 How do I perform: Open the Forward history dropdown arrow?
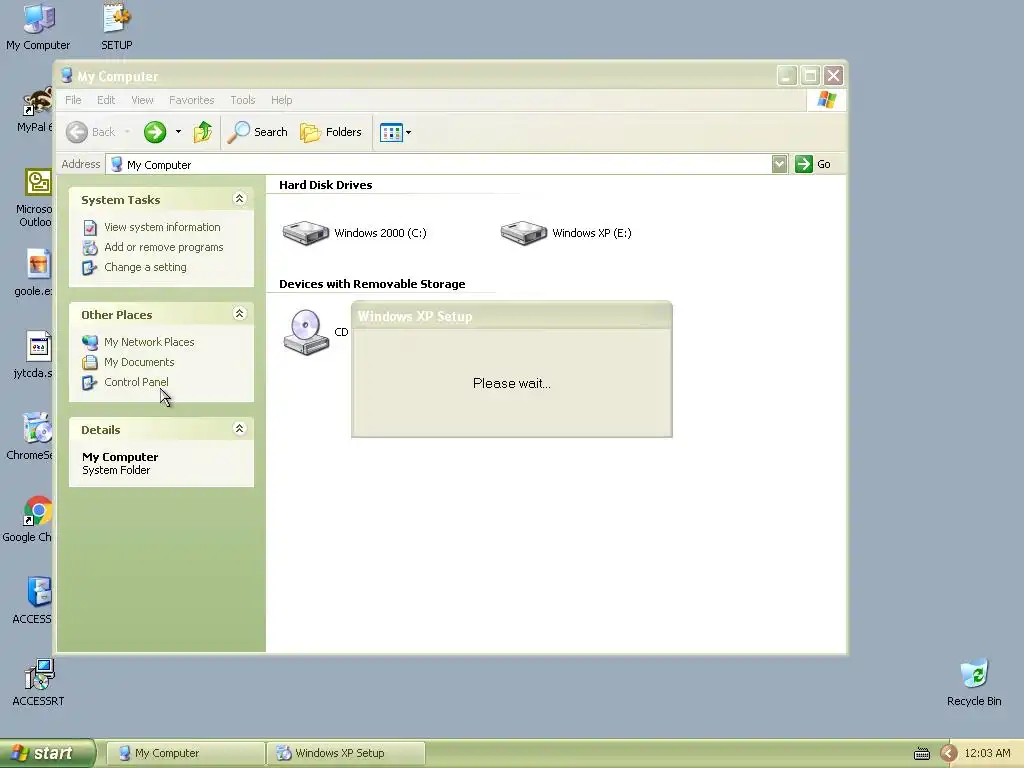point(178,132)
